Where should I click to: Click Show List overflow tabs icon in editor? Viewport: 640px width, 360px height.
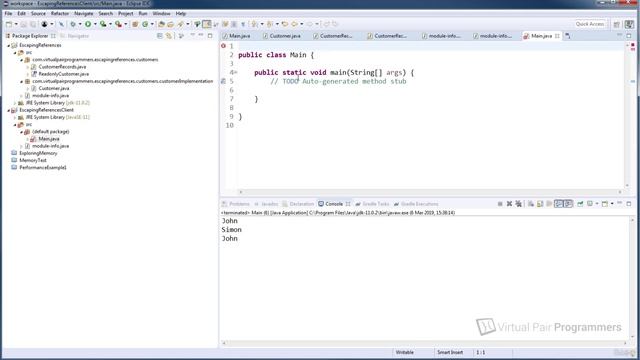(x=567, y=36)
